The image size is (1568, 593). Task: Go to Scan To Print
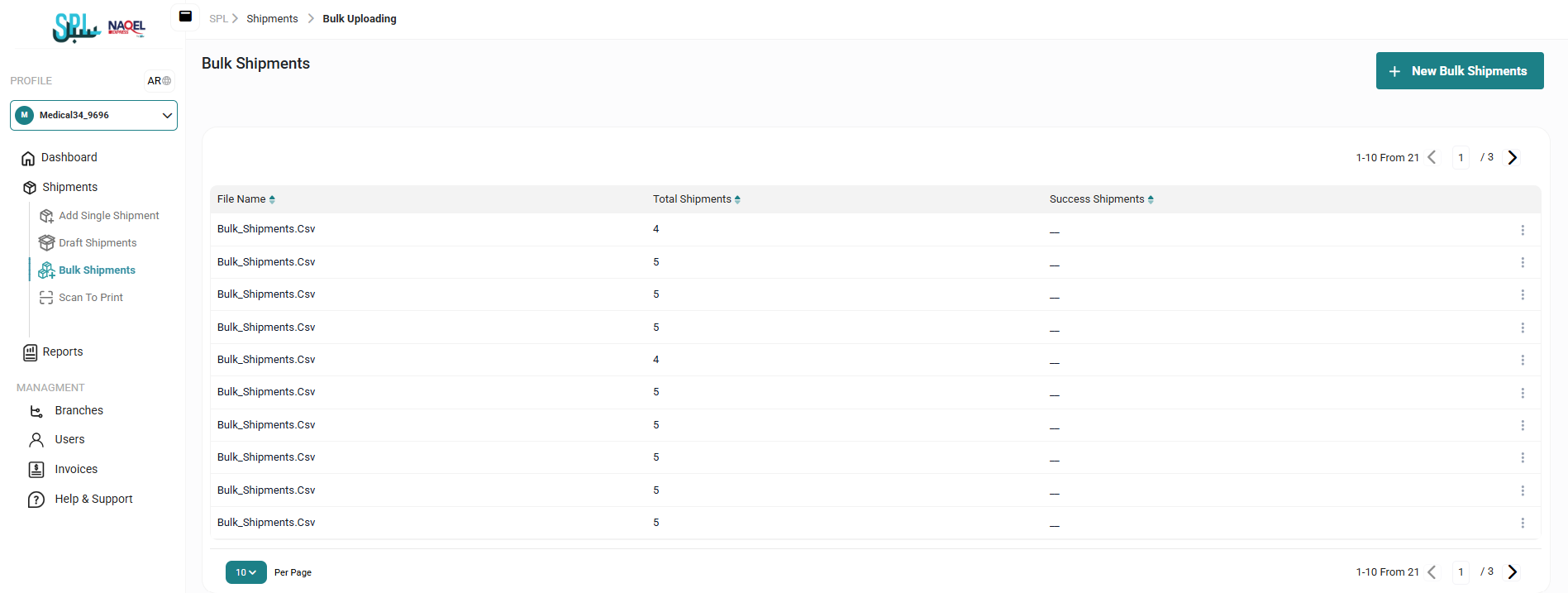point(90,298)
